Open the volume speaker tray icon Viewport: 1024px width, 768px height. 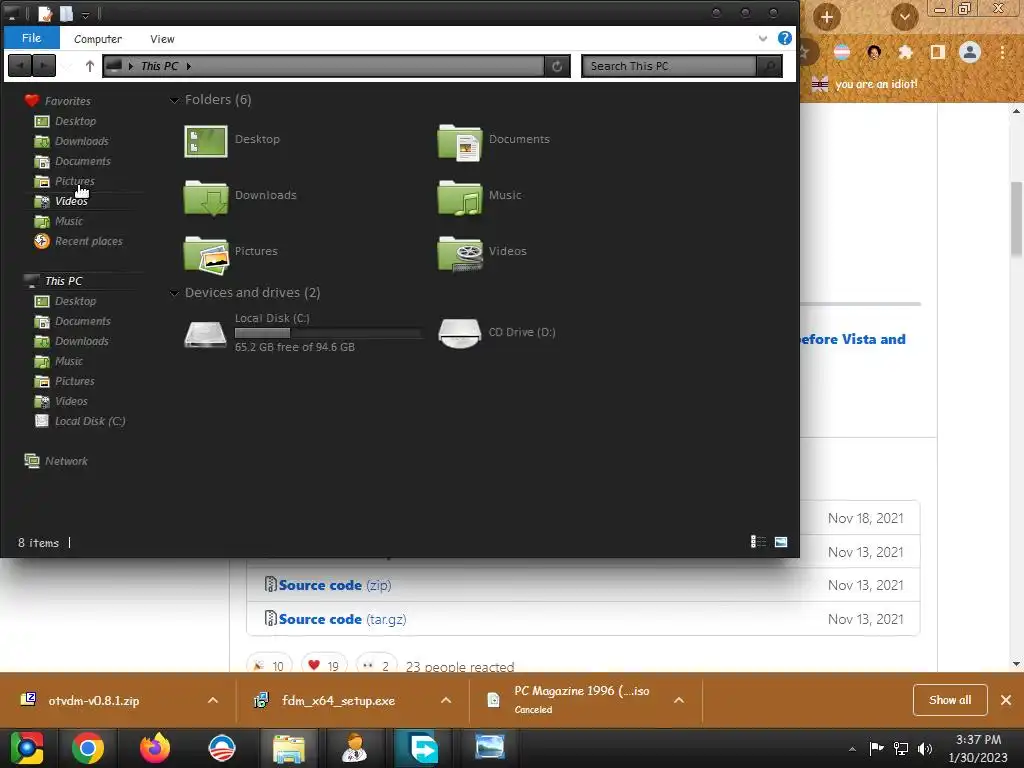point(925,748)
